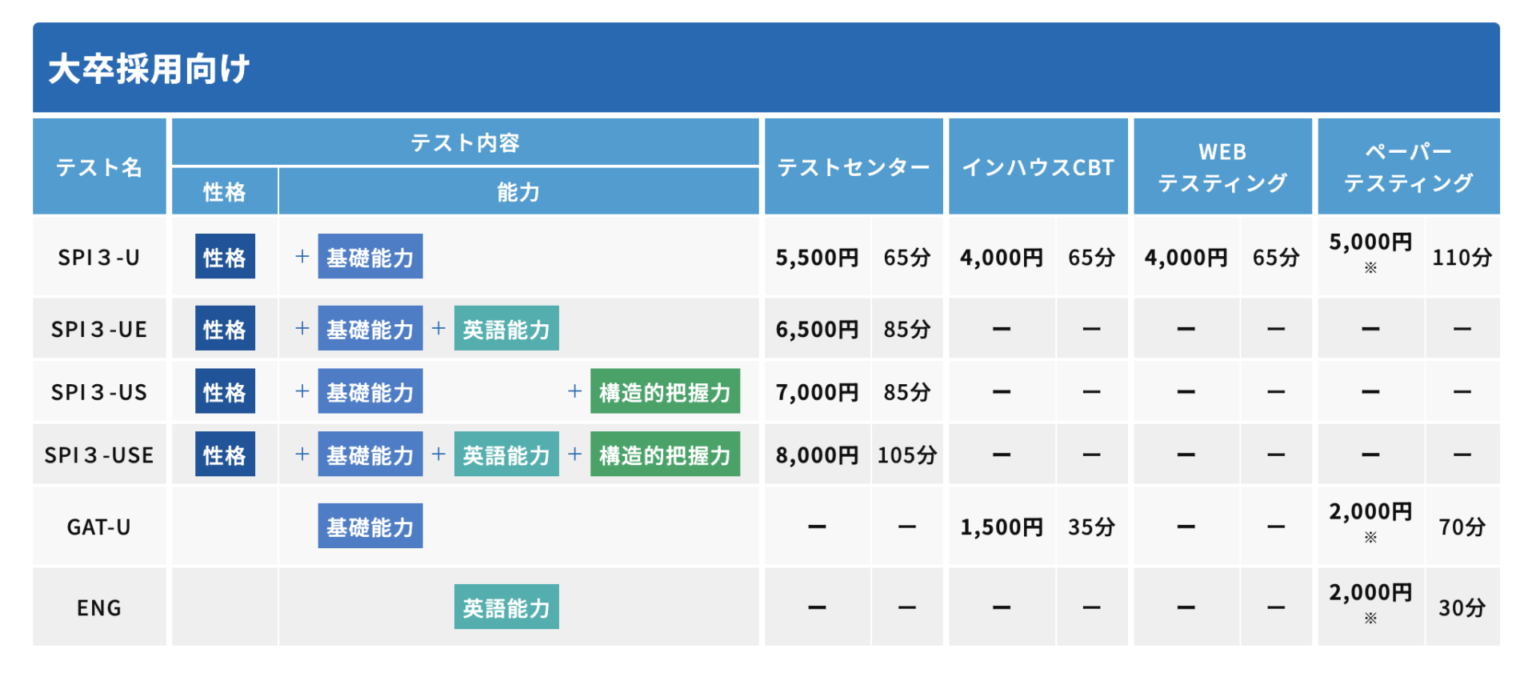Select the 基礎能力 badge in the GAT-U row
The width and height of the screenshot is (1536, 677).
370,527
